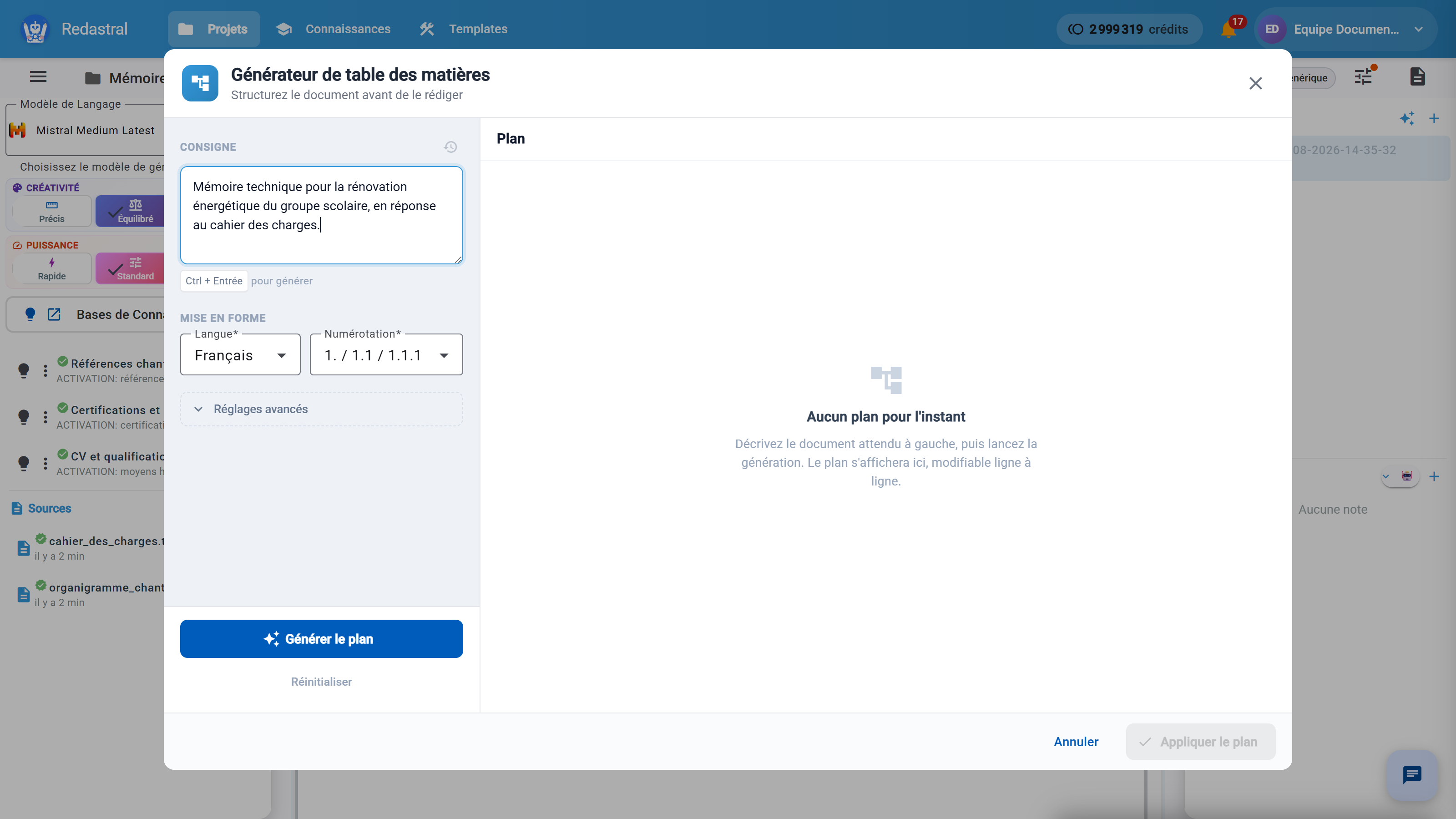
Task: Click the Redastral logo icon
Action: (x=35, y=29)
